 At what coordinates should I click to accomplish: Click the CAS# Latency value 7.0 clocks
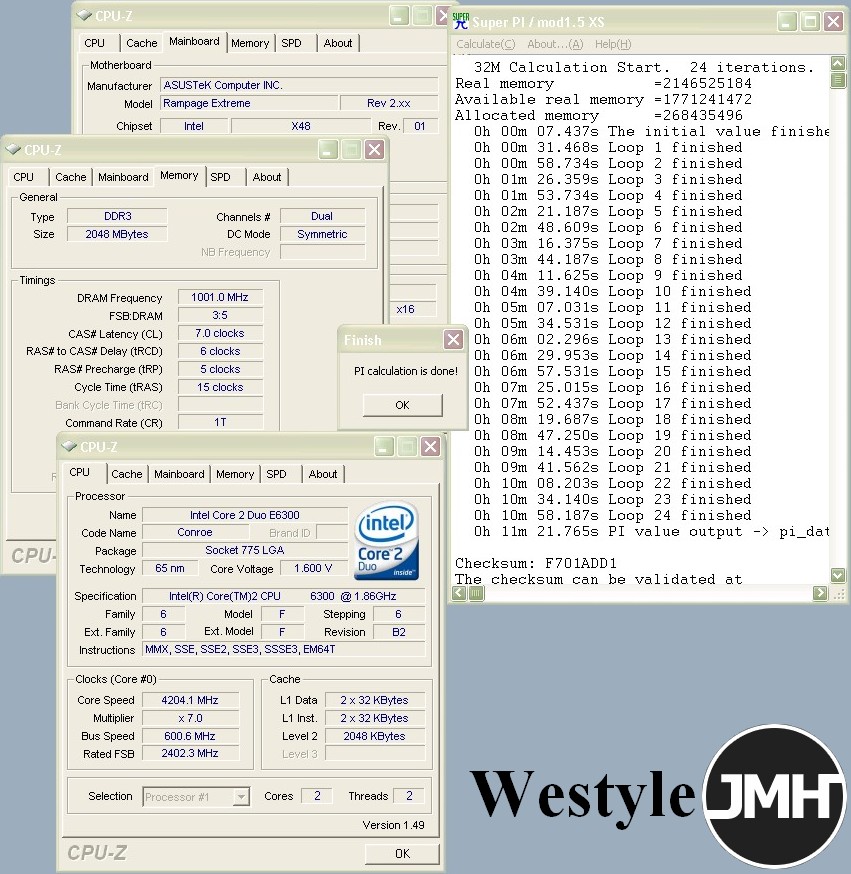[220, 333]
